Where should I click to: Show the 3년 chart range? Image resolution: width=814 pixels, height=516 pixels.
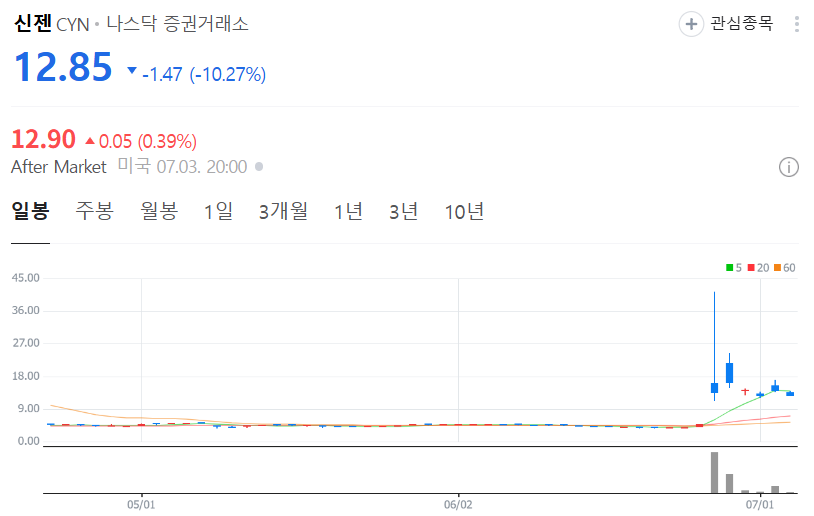click(404, 211)
